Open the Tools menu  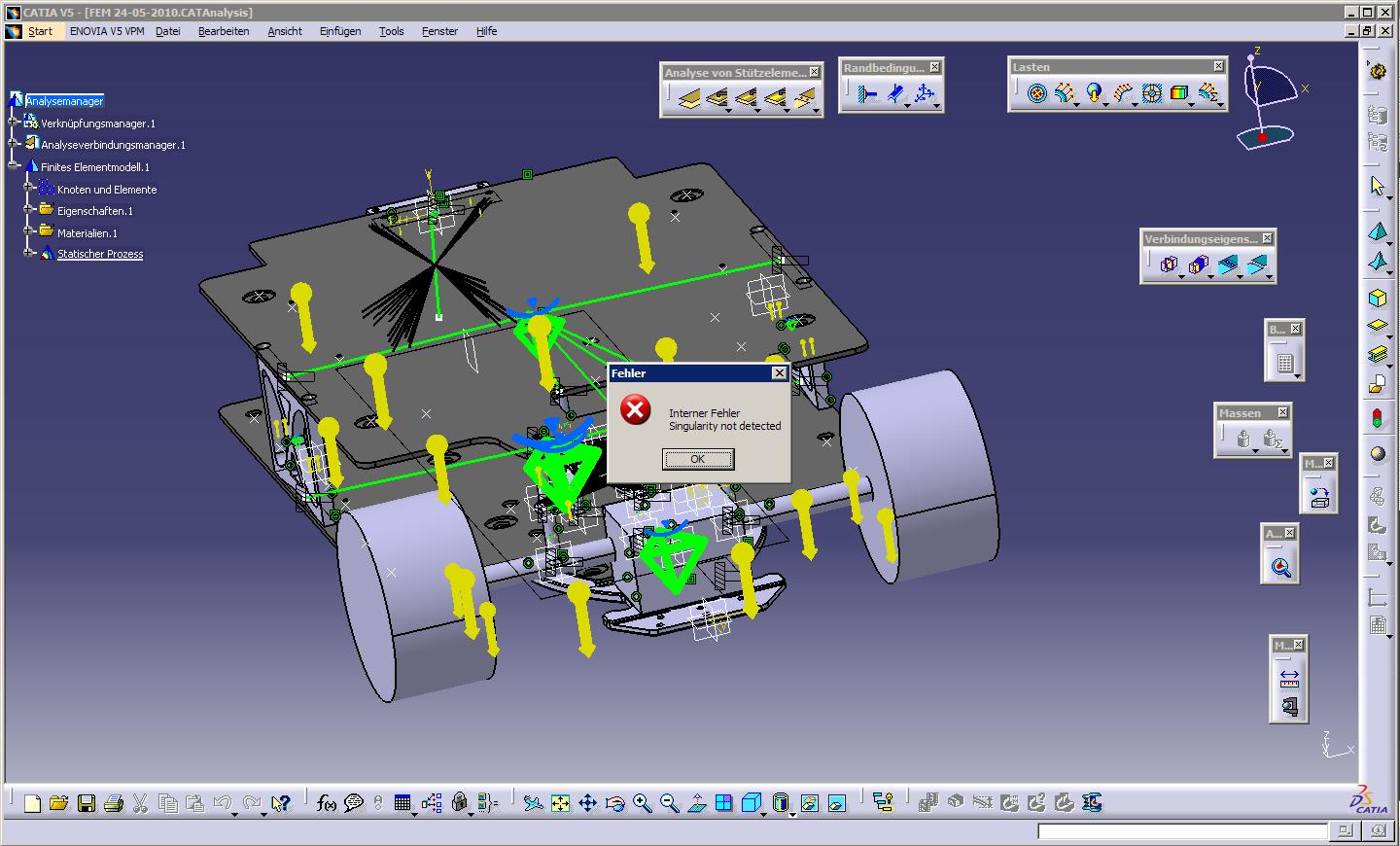(x=392, y=31)
